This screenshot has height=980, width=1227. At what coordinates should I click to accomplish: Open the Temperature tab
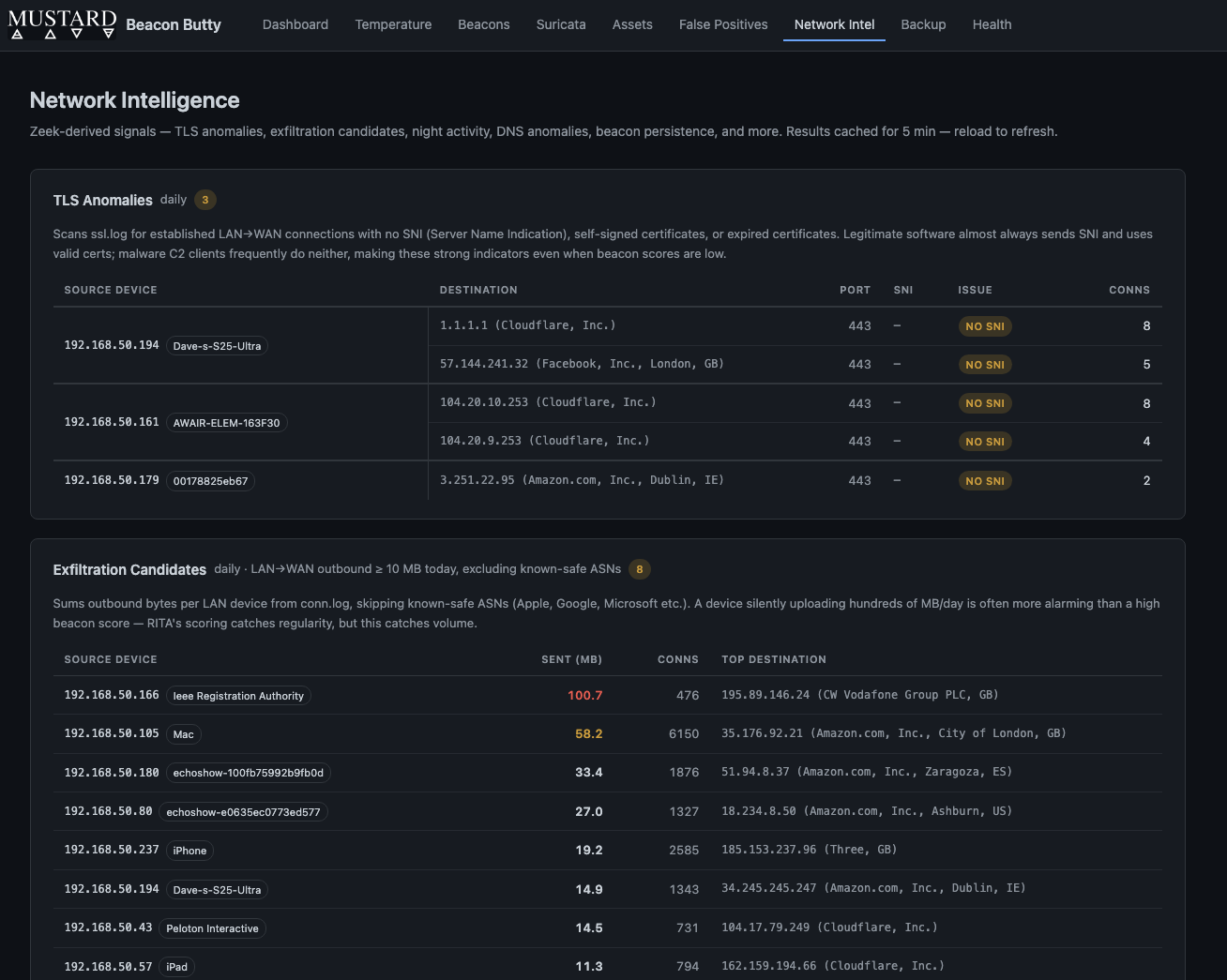click(393, 24)
